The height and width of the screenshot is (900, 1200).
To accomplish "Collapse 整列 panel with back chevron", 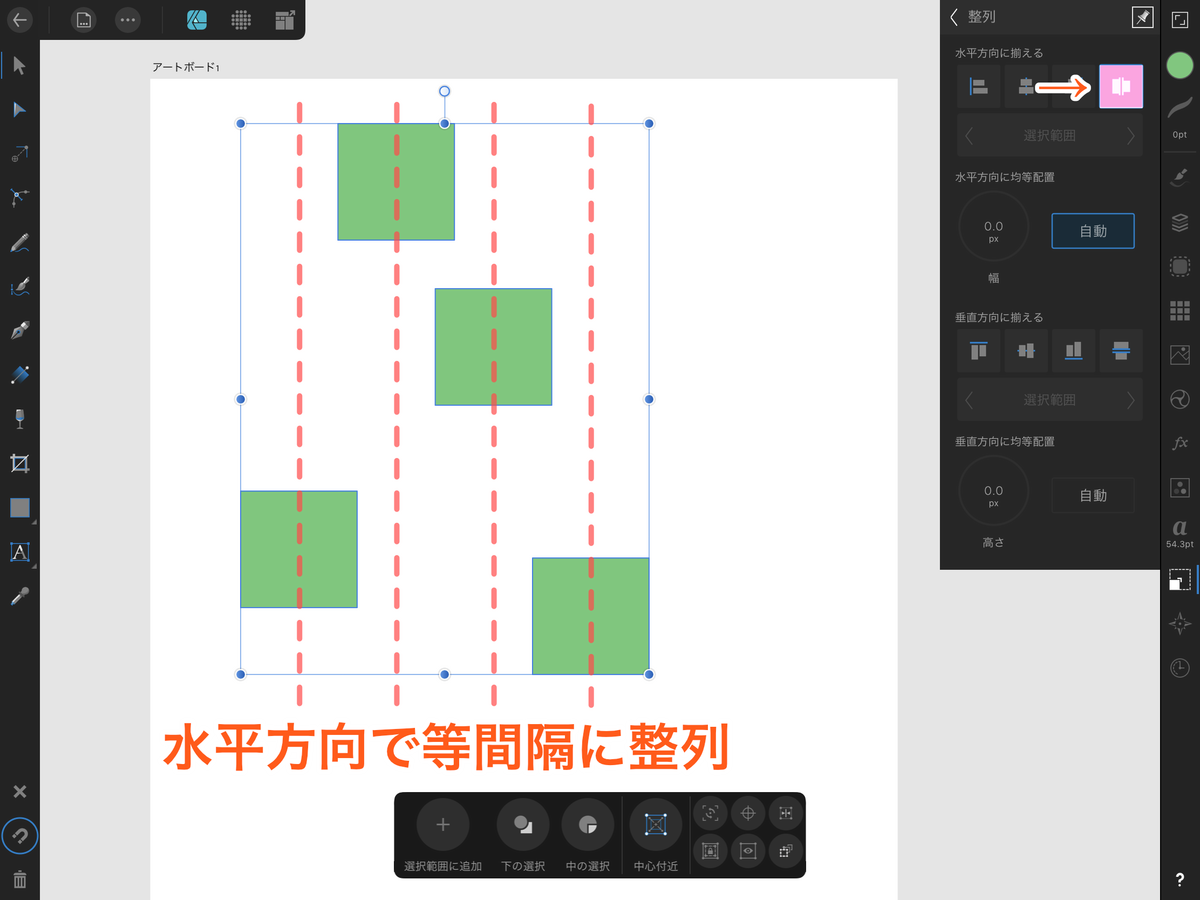I will tap(954, 16).
